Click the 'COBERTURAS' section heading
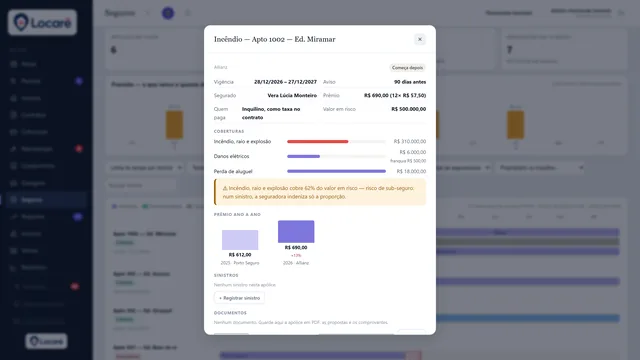This screenshot has width=640, height=360. pos(229,131)
